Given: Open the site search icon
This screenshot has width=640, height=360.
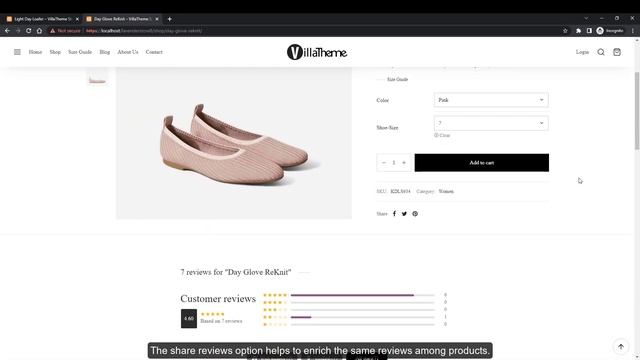Looking at the screenshot, I should click(x=601, y=52).
